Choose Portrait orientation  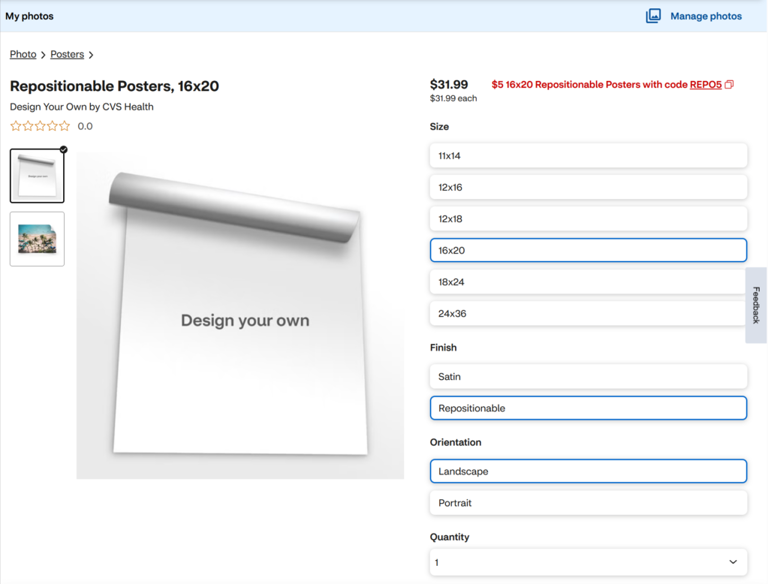(x=588, y=503)
